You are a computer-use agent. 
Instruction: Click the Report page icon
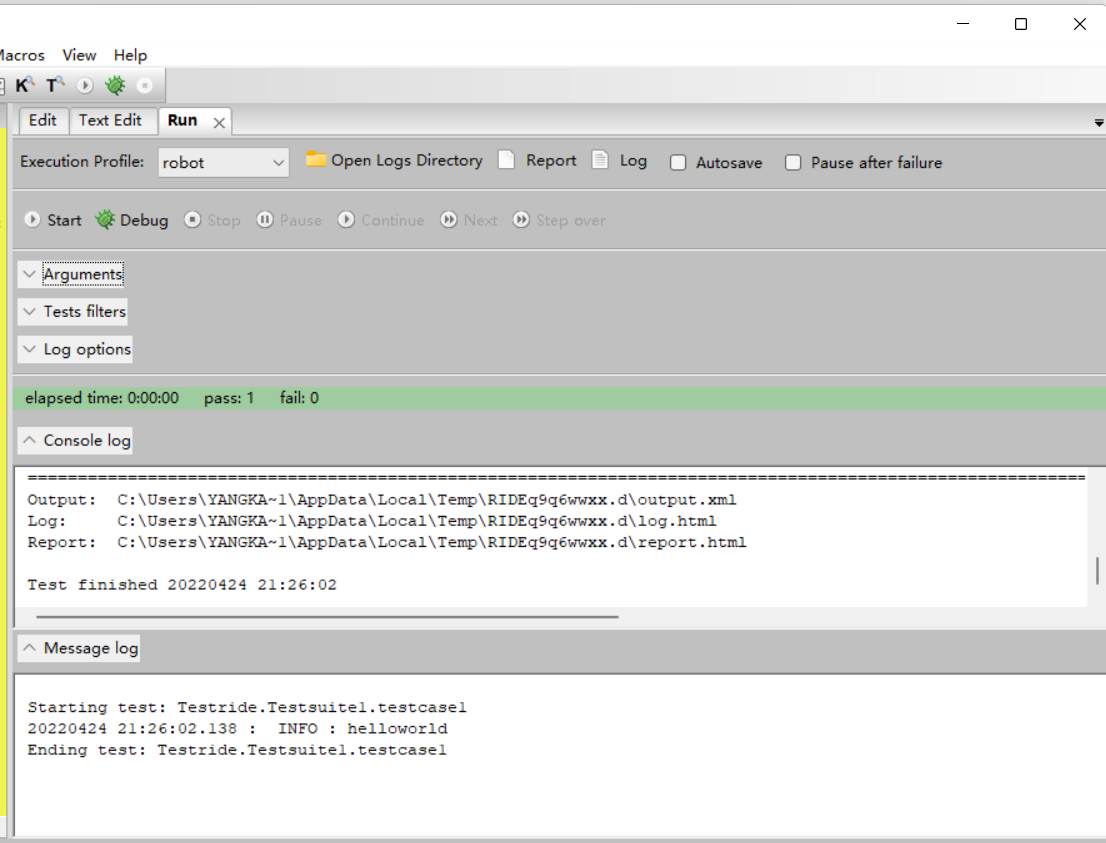(x=506, y=159)
